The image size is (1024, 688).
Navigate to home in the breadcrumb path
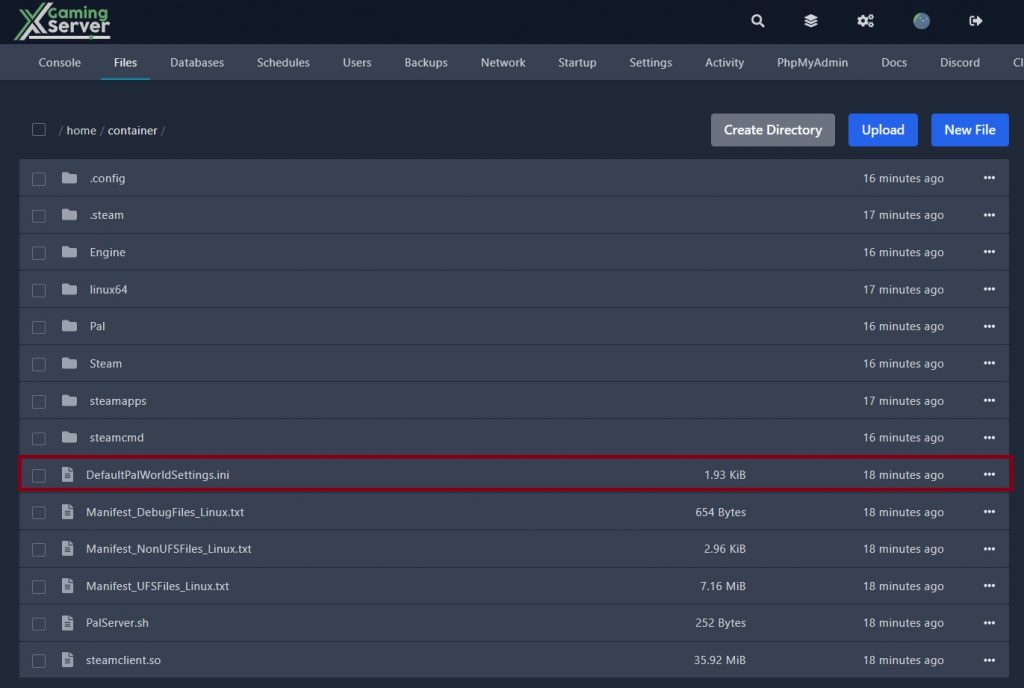pos(81,130)
